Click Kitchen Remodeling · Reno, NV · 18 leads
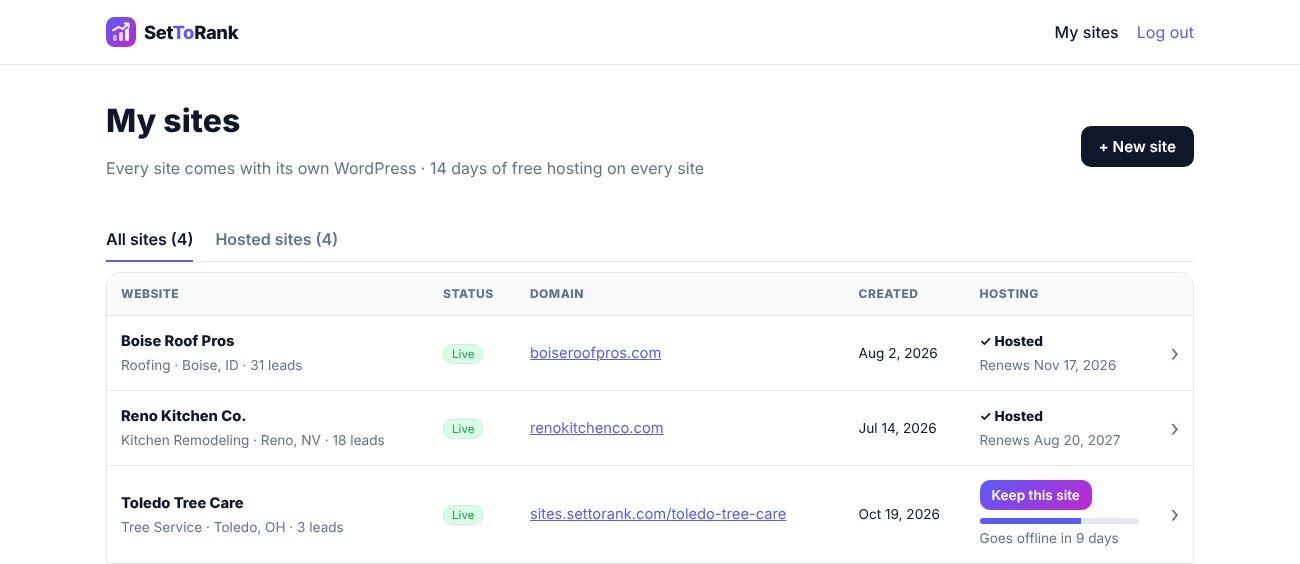 253,440
